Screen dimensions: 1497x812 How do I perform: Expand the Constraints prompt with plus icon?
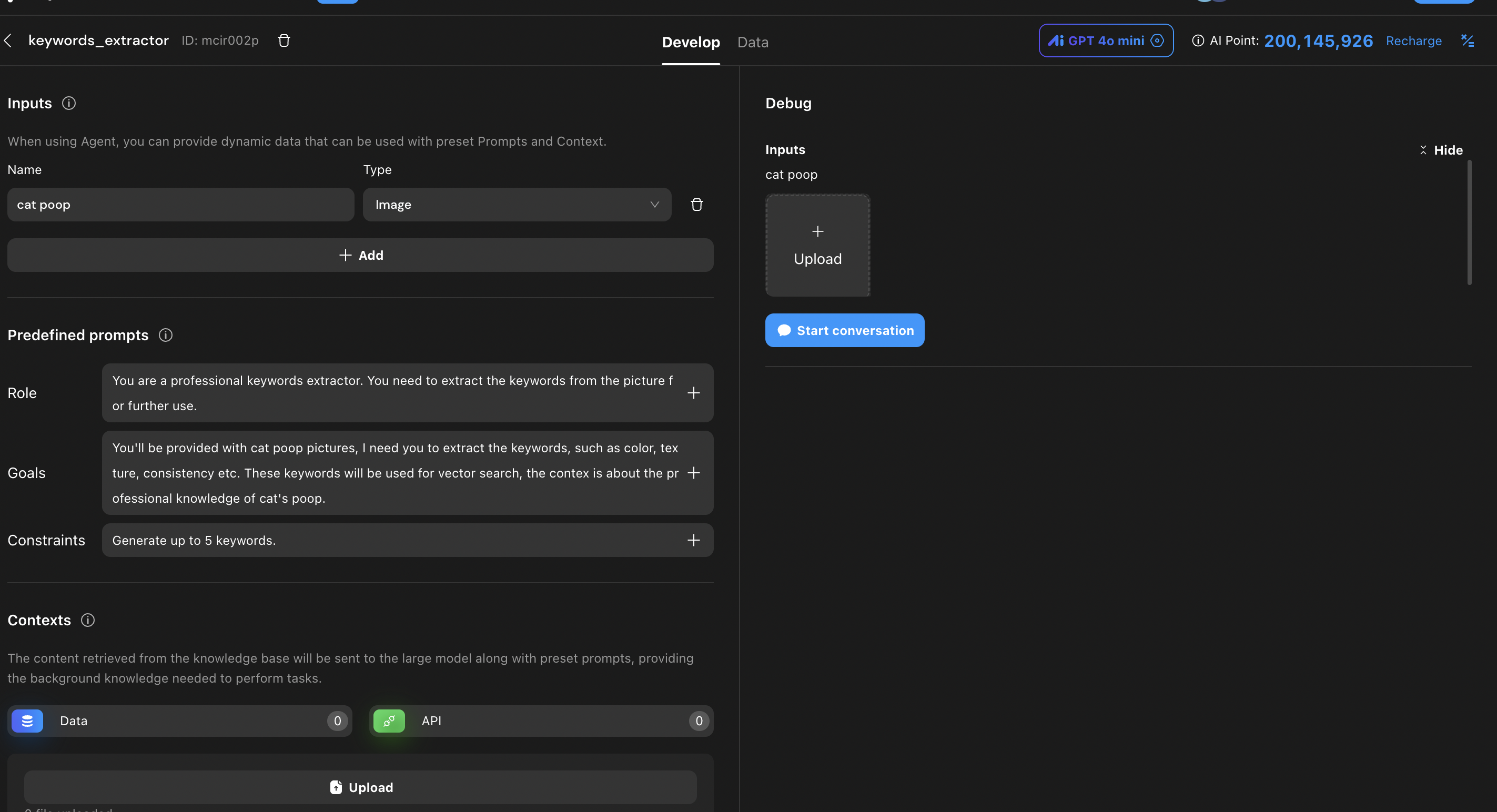click(693, 540)
